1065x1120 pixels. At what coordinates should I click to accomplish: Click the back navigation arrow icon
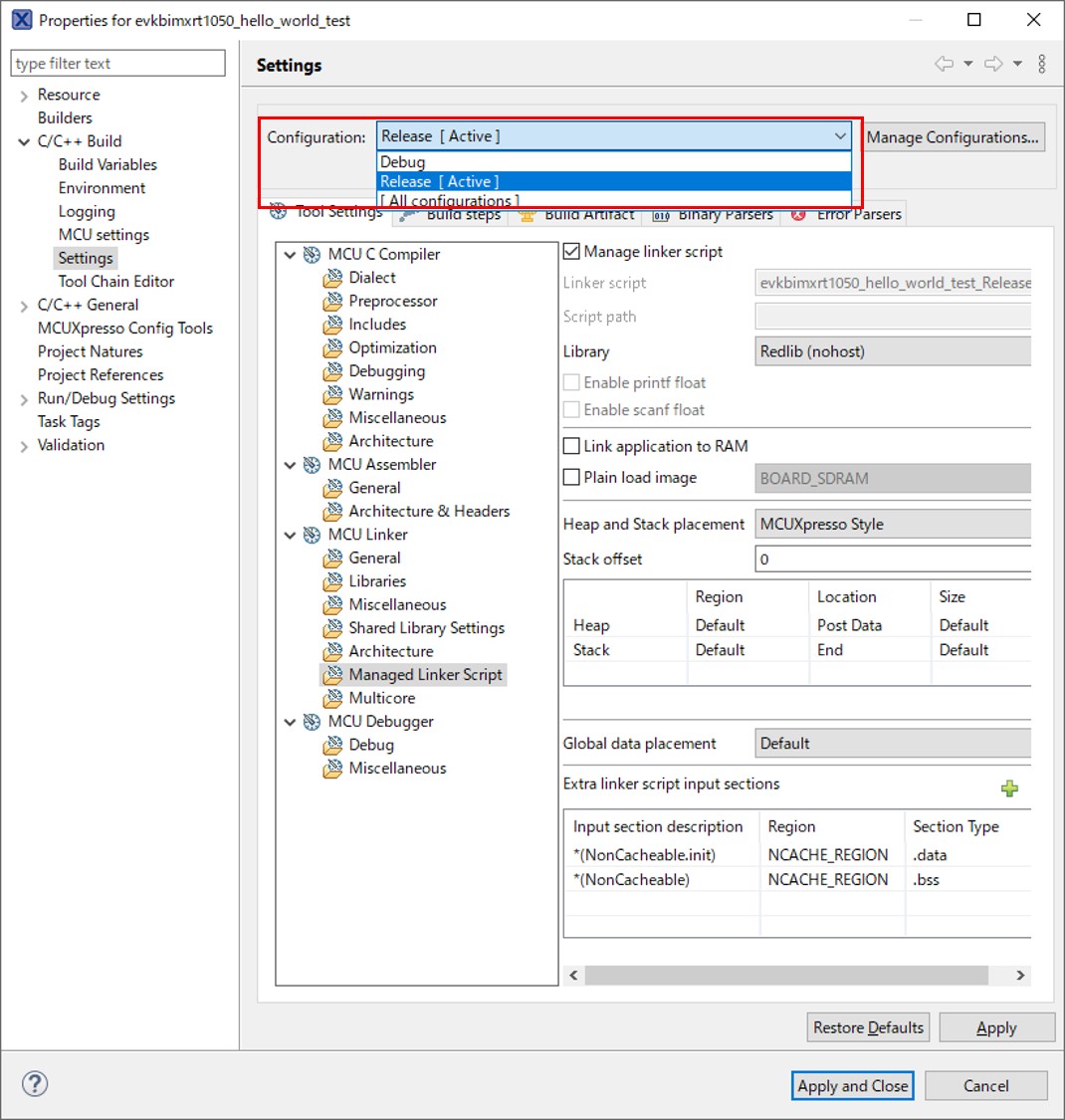[x=944, y=65]
